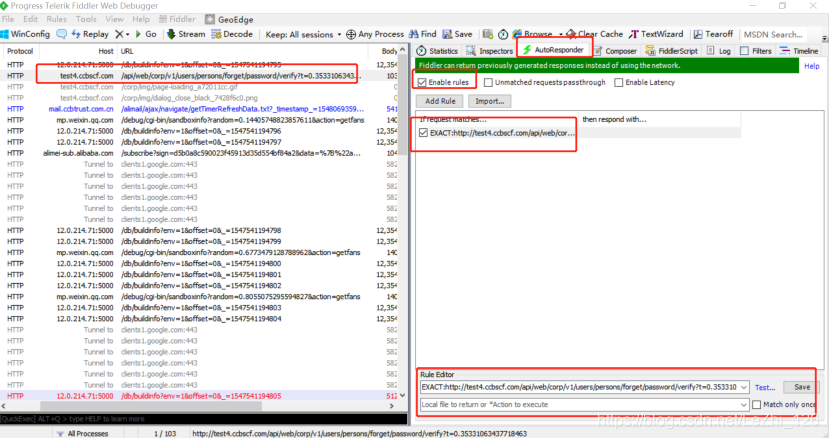Click Any Process target picker
Image resolution: width=829 pixels, height=439 pixels.
pos(375,34)
